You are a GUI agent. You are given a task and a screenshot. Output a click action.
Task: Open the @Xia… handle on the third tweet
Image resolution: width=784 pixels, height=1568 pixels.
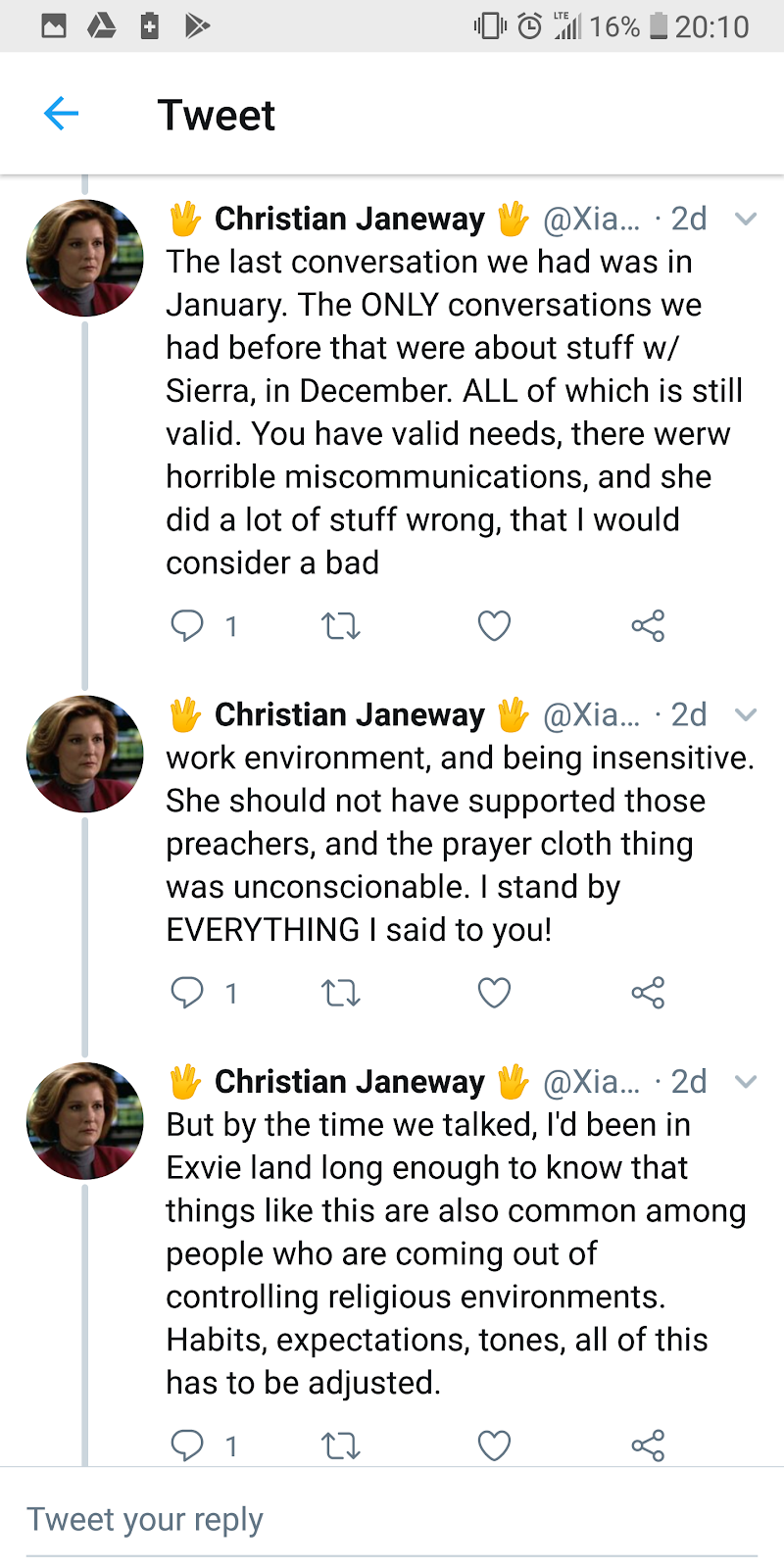point(591,1082)
